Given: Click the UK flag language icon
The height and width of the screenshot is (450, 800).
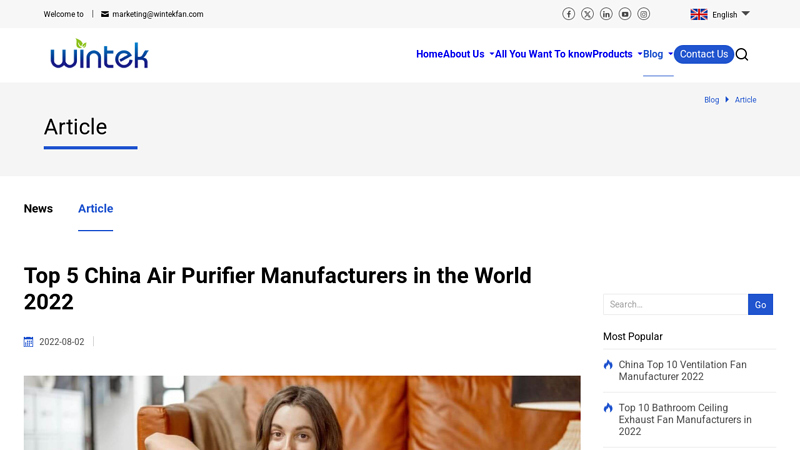Looking at the screenshot, I should 699,14.
